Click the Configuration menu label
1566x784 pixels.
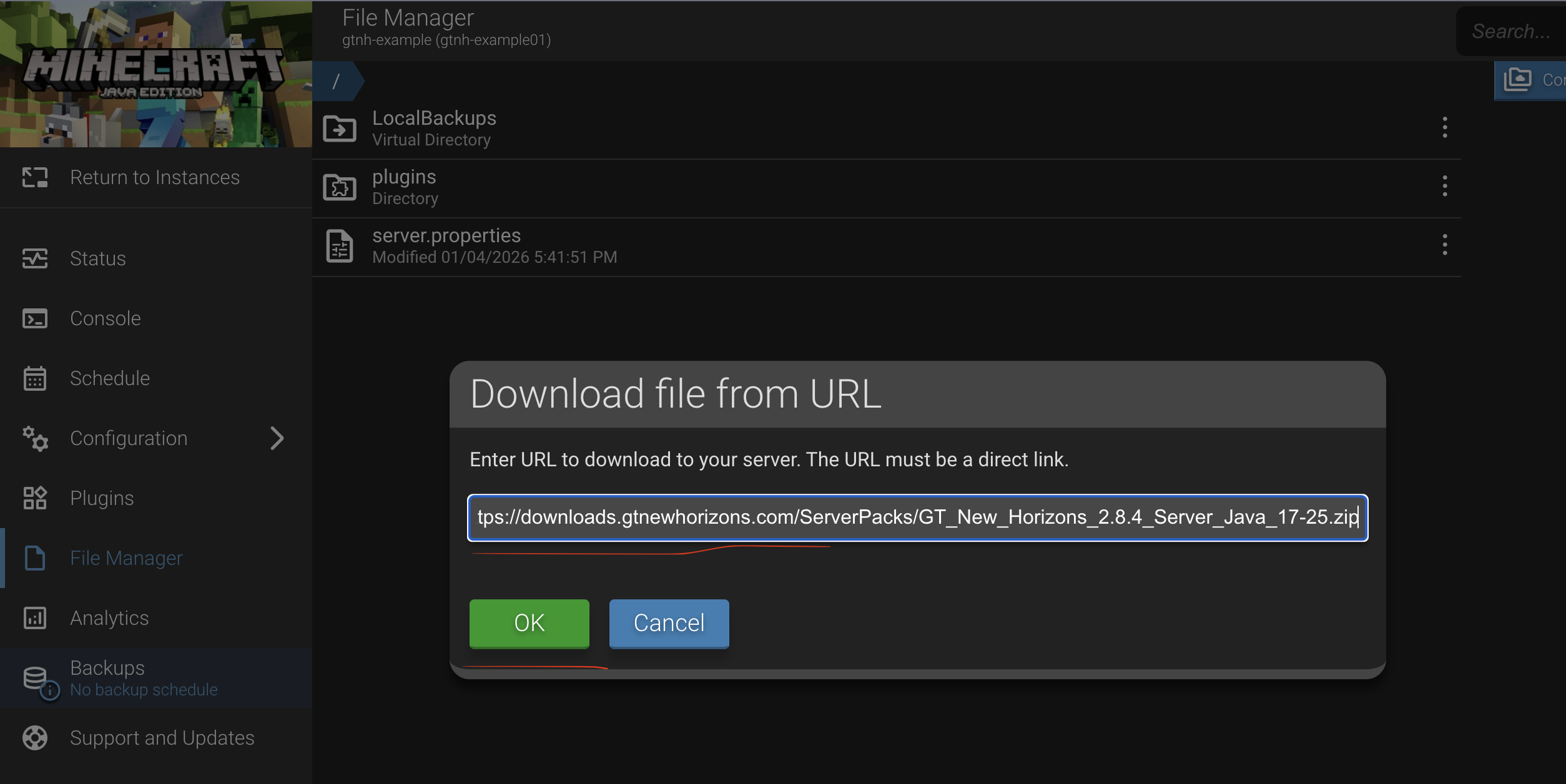point(129,438)
